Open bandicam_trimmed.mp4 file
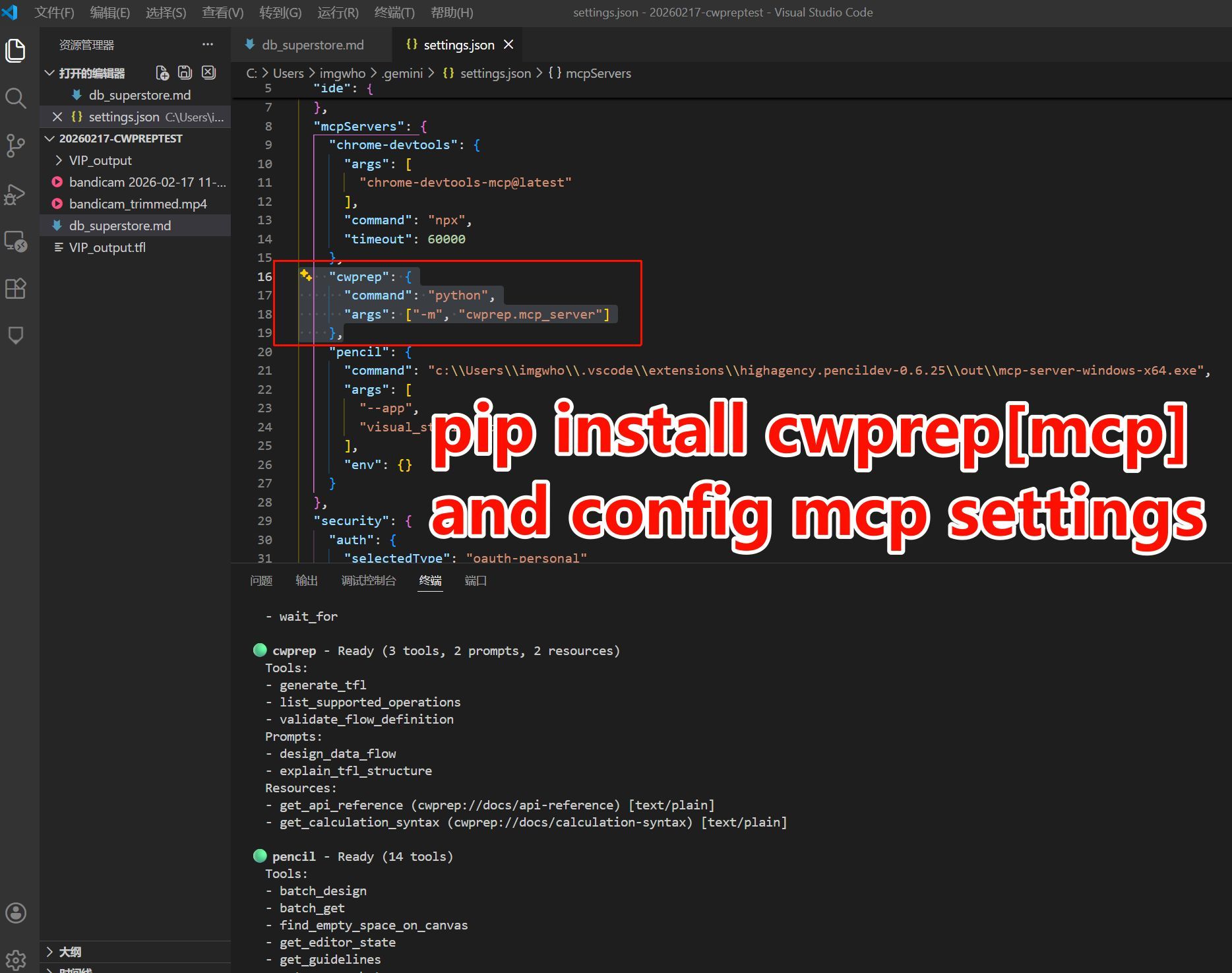 coord(135,204)
